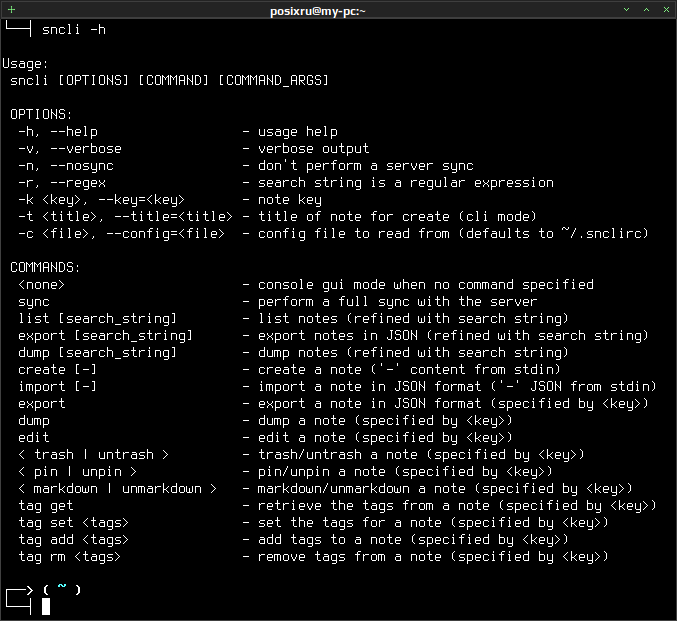
Task: Click the '-v, --verbose' option
Action: 70,149
